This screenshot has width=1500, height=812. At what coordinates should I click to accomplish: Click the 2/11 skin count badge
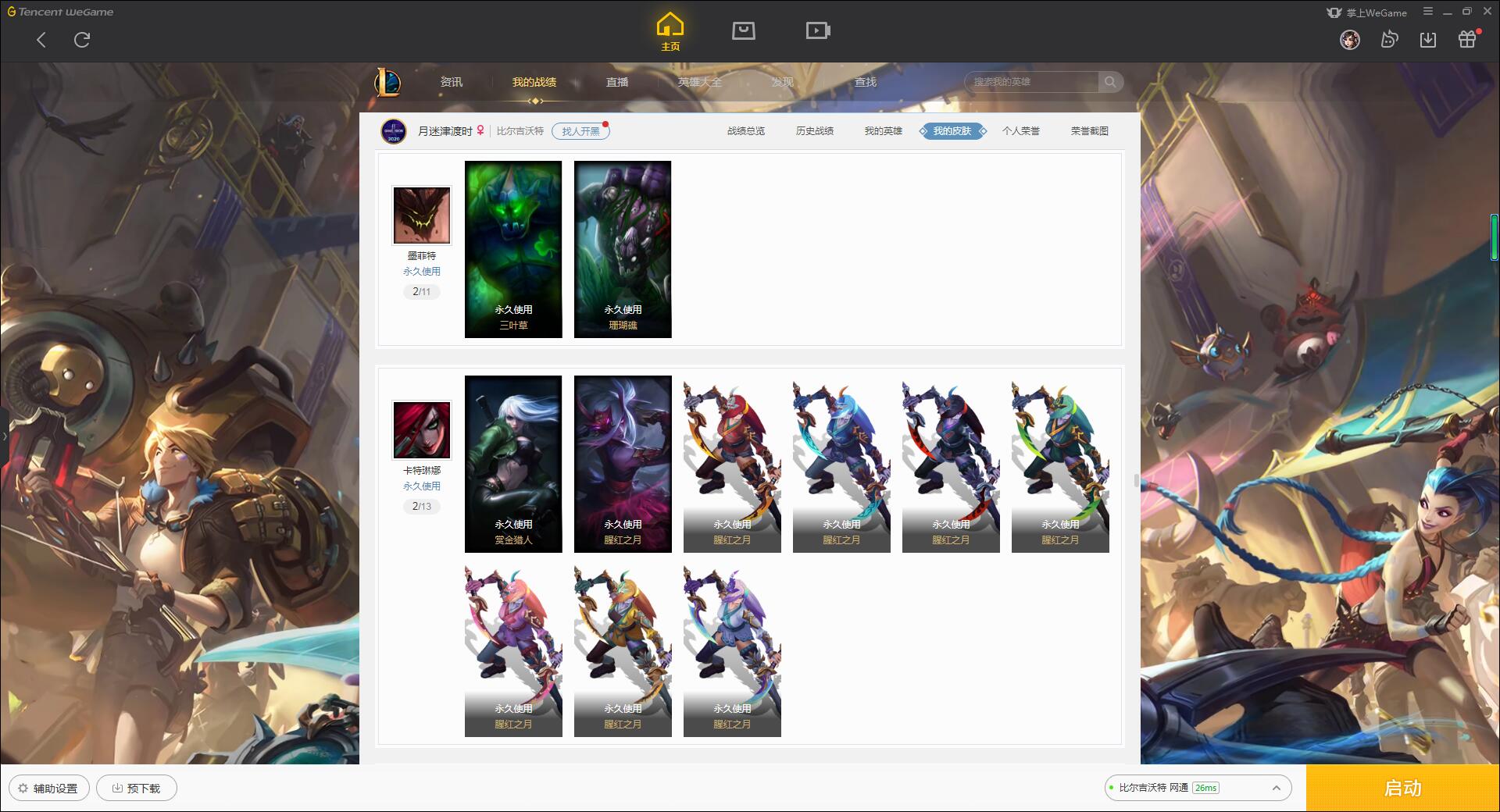click(x=422, y=292)
